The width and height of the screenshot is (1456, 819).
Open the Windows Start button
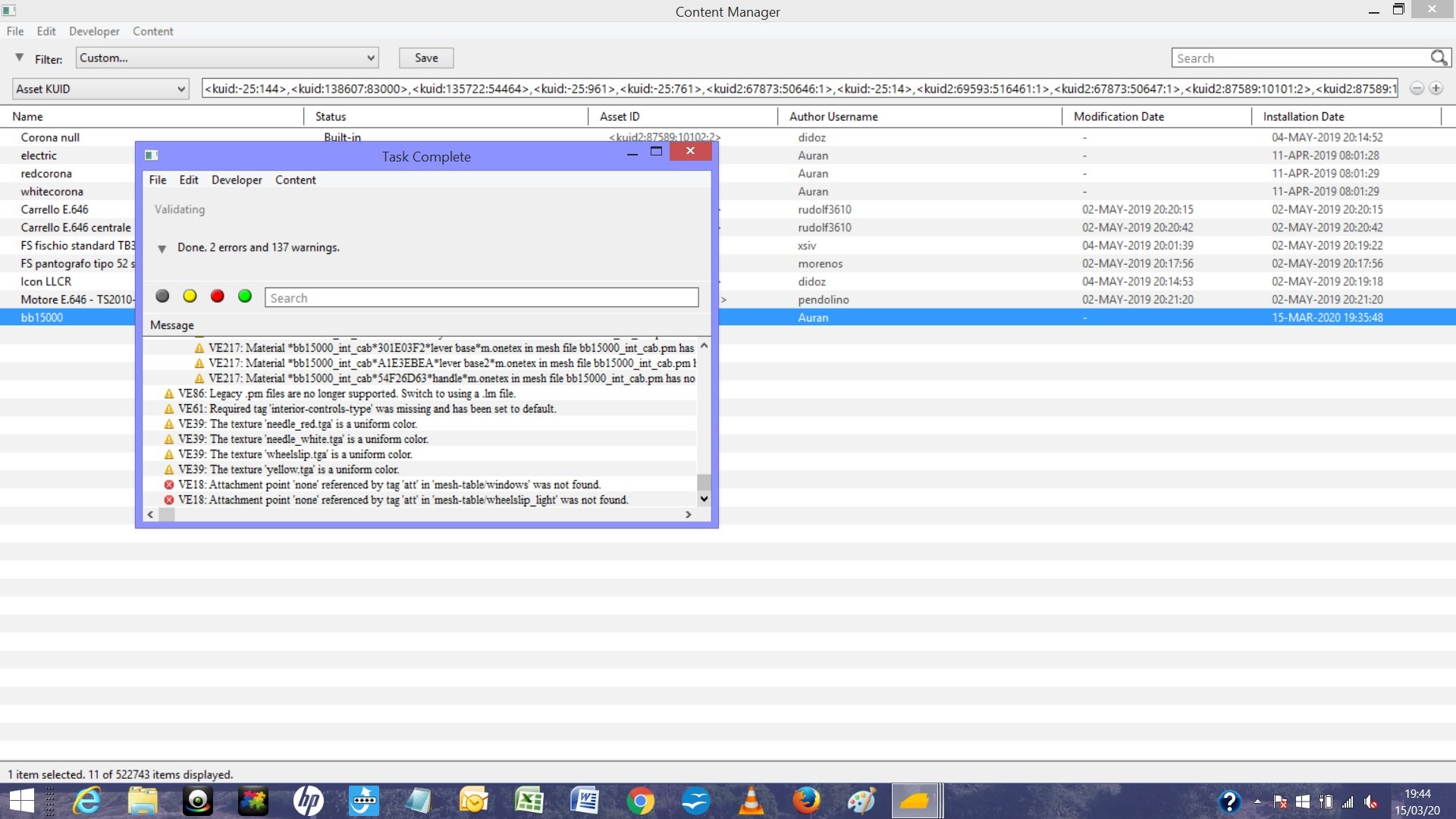[x=21, y=801]
